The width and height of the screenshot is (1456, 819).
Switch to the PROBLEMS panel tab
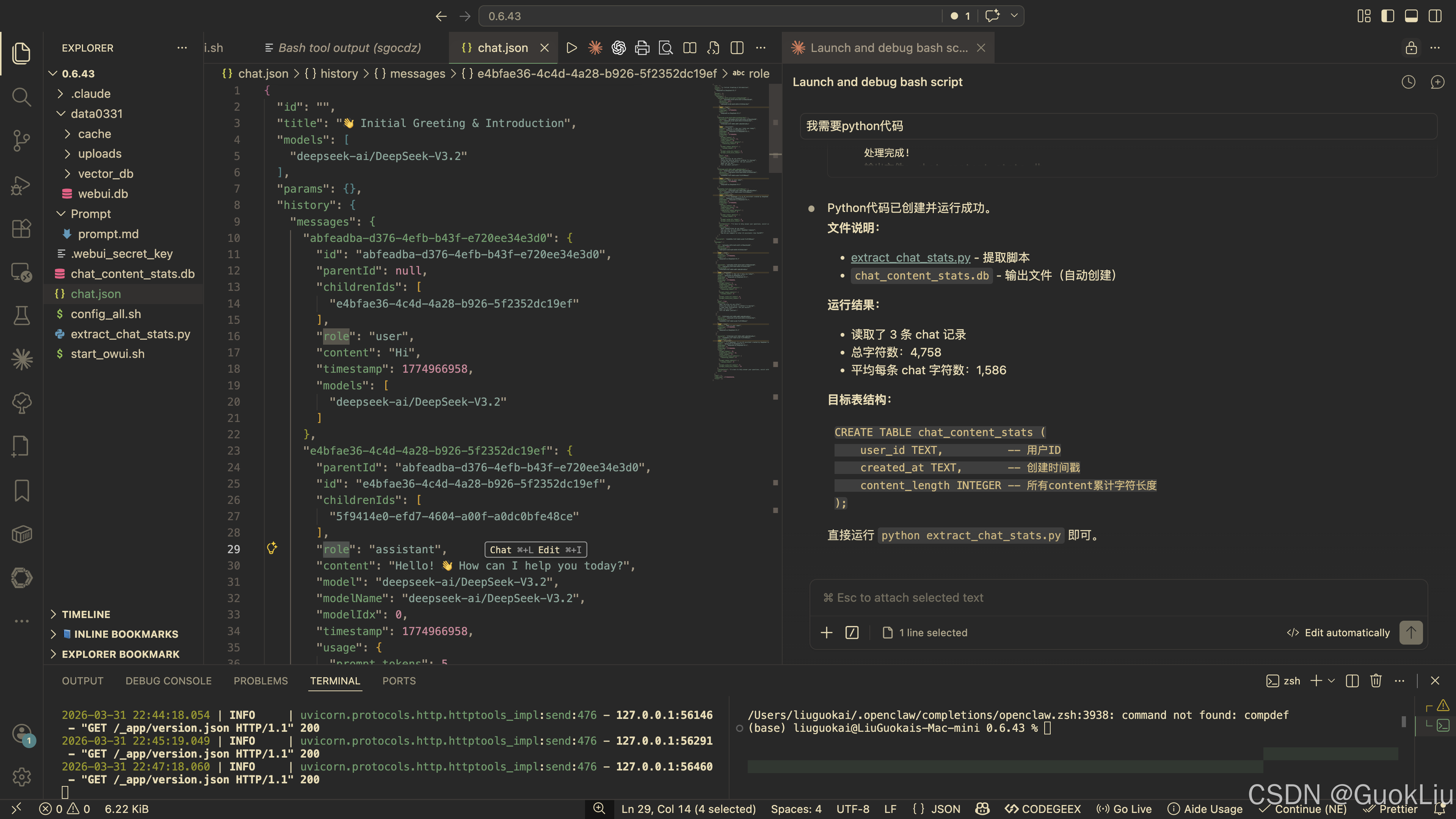coord(260,681)
